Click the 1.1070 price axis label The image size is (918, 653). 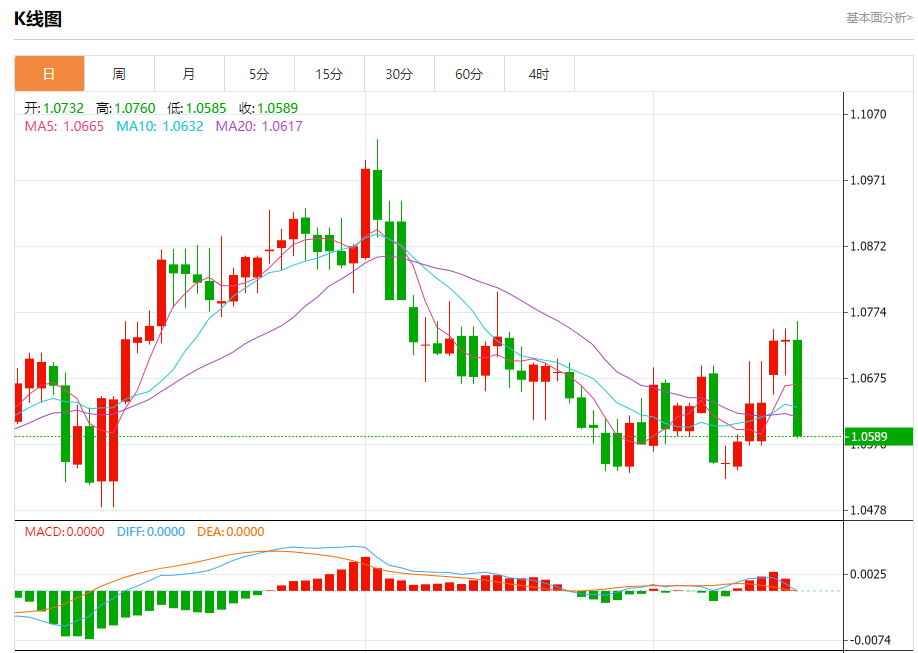(868, 114)
